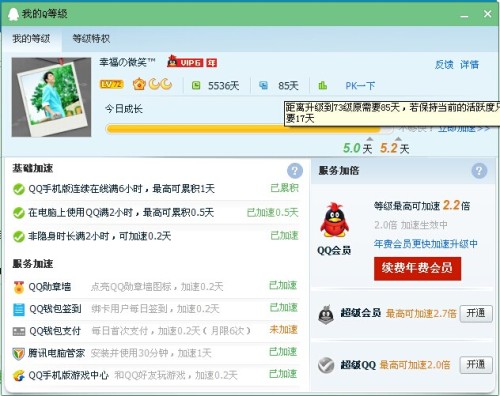500x396 pixels.
Task: Click the 腾讯电脑管家 shield icon
Action: click(x=18, y=353)
